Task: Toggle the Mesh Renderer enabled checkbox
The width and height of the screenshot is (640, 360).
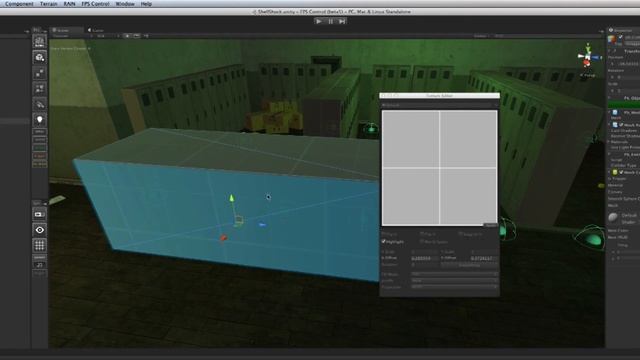Action: (621, 124)
